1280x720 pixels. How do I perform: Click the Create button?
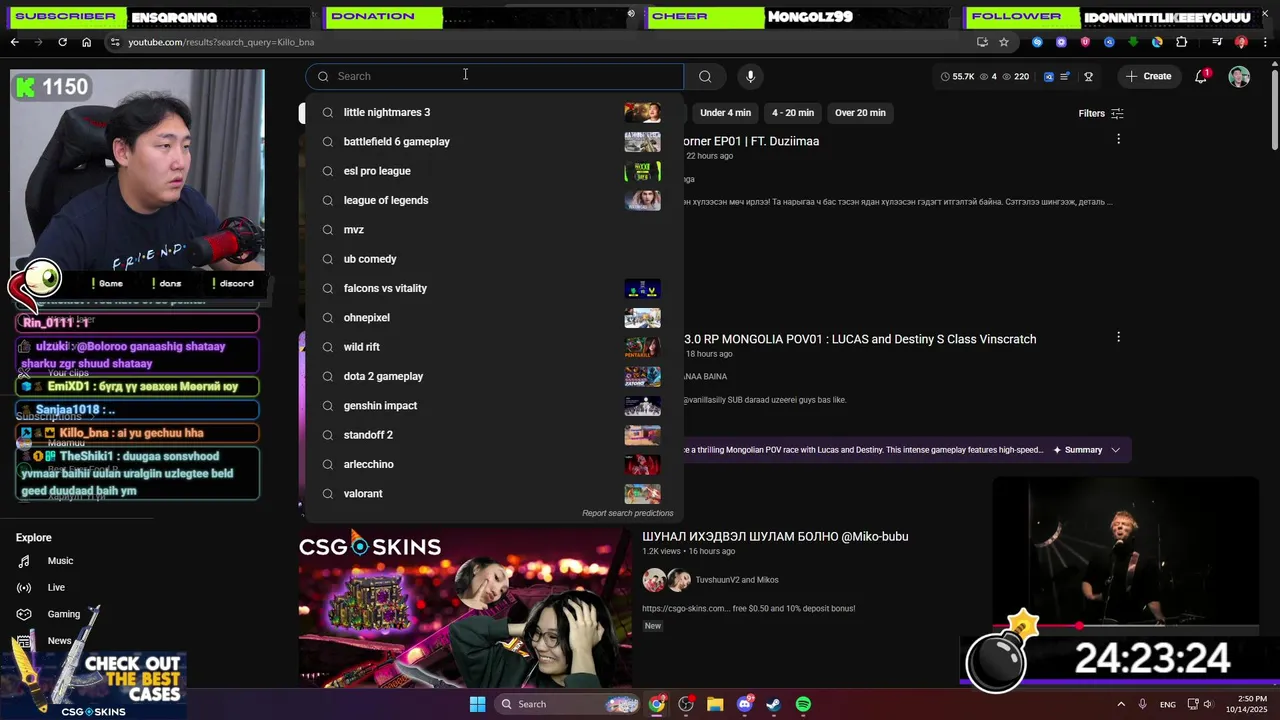point(1147,76)
